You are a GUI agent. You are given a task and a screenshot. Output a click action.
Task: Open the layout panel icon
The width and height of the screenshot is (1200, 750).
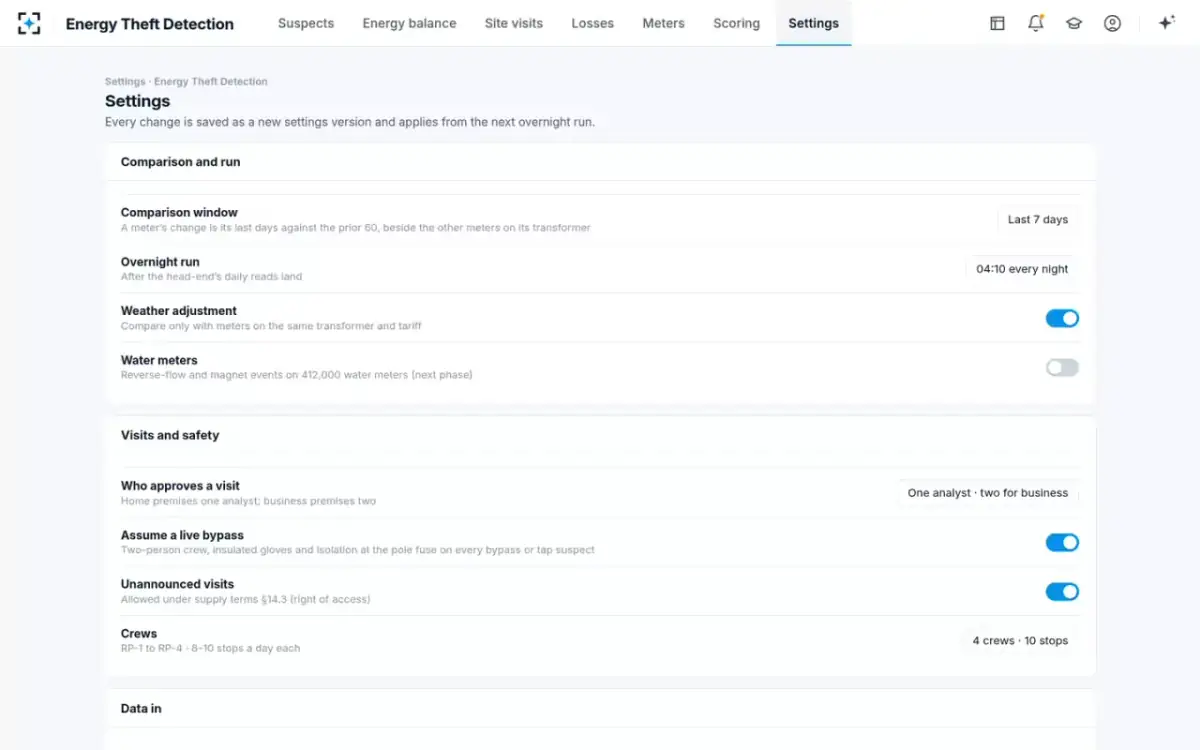[997, 23]
